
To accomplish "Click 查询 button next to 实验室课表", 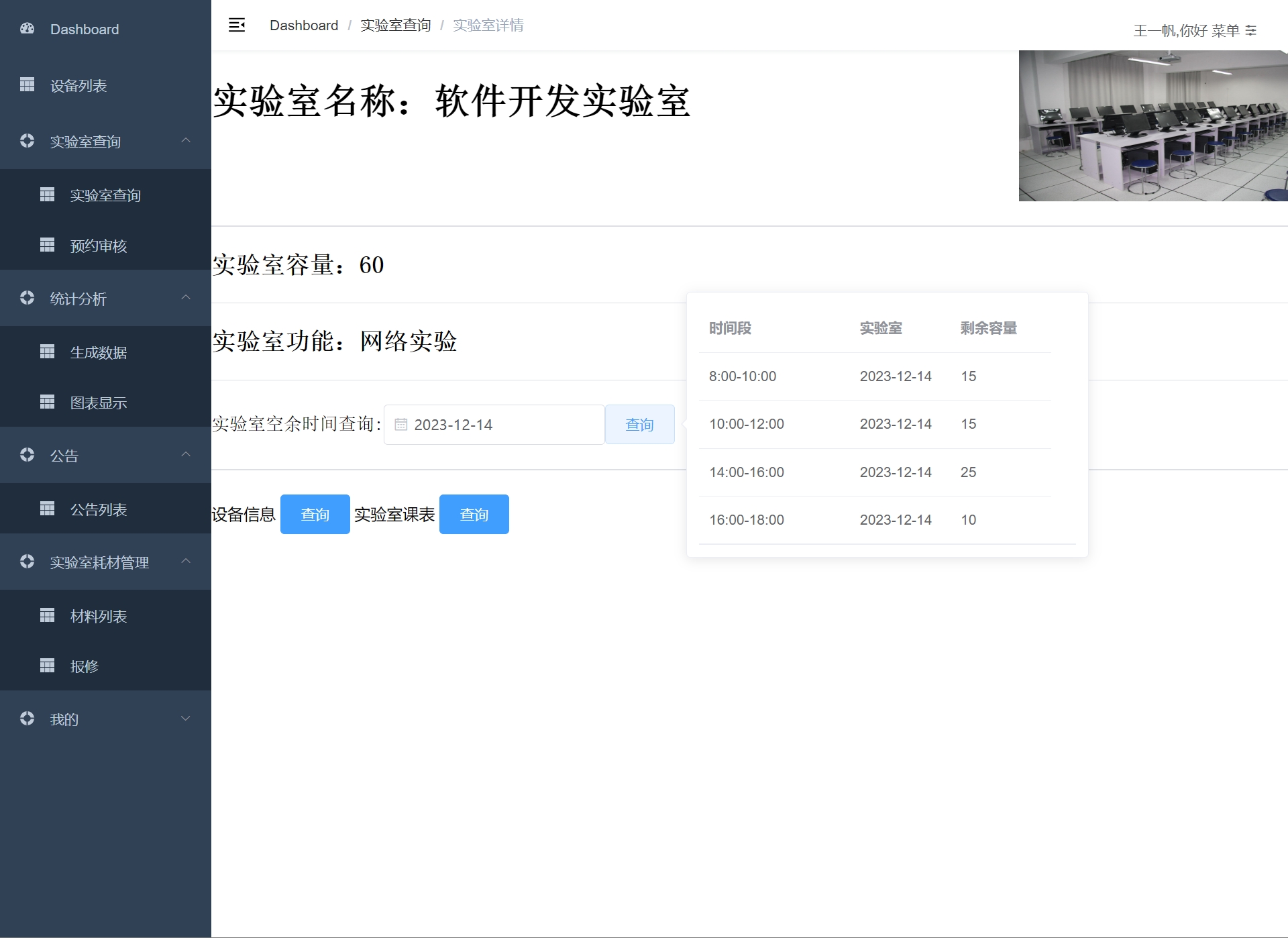I will (x=474, y=515).
